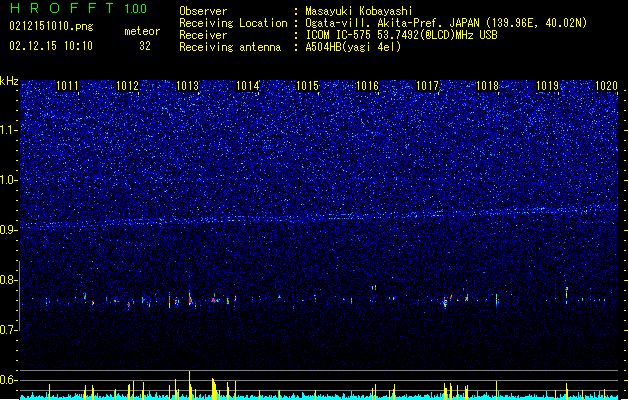Click the Receiving antenna label
This screenshot has height=400, width=629.
230,47
